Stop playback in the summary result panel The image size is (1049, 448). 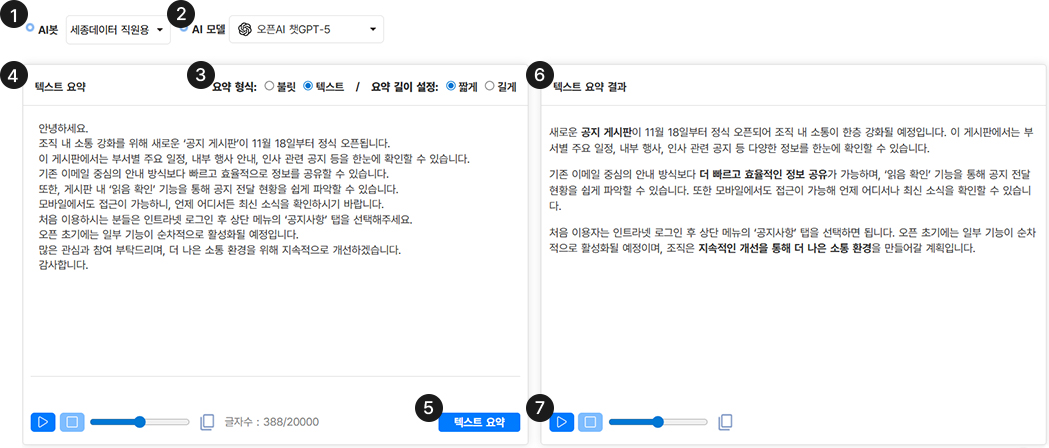pos(590,422)
